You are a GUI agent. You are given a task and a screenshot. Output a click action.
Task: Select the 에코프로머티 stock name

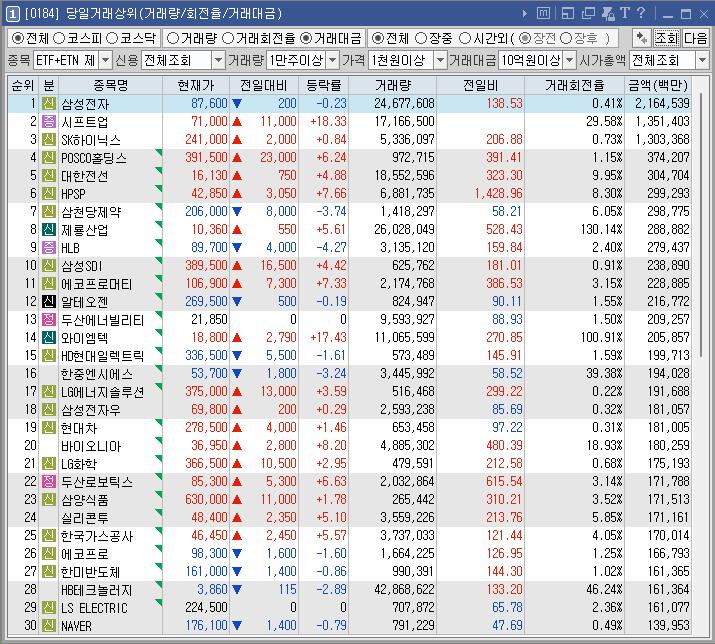[x=96, y=284]
